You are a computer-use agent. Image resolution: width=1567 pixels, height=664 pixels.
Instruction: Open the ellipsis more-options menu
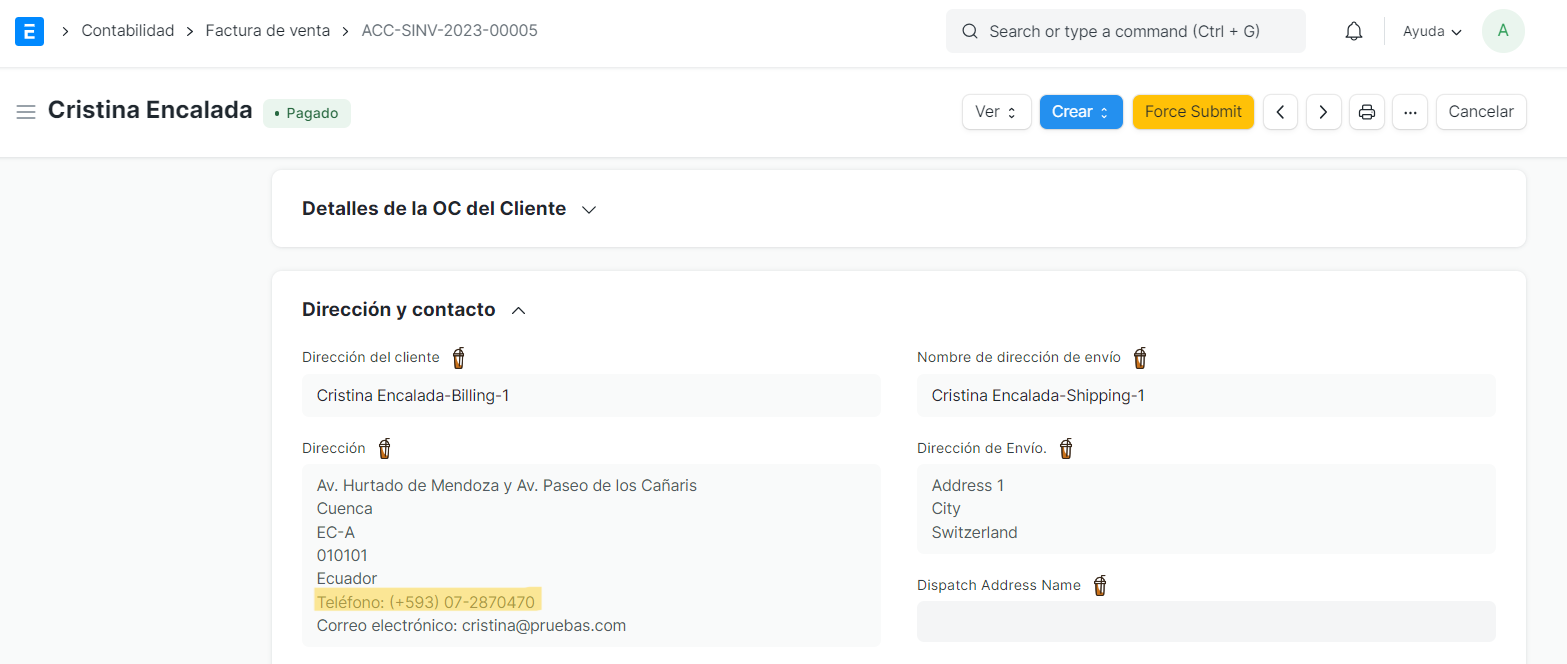pos(1410,112)
